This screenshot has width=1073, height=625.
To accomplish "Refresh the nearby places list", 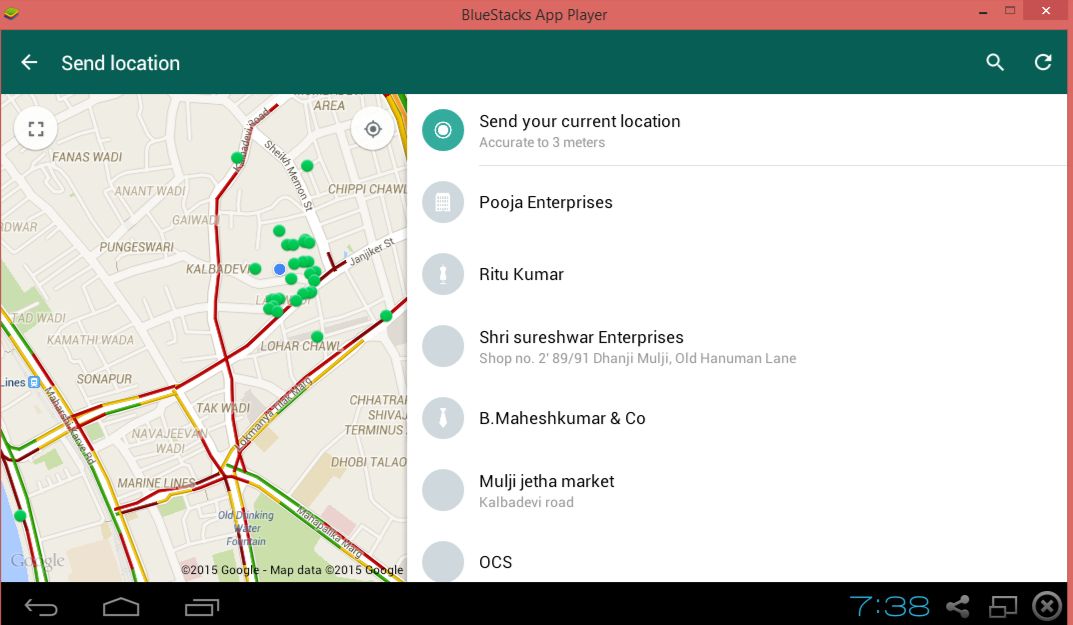I will coord(1043,63).
